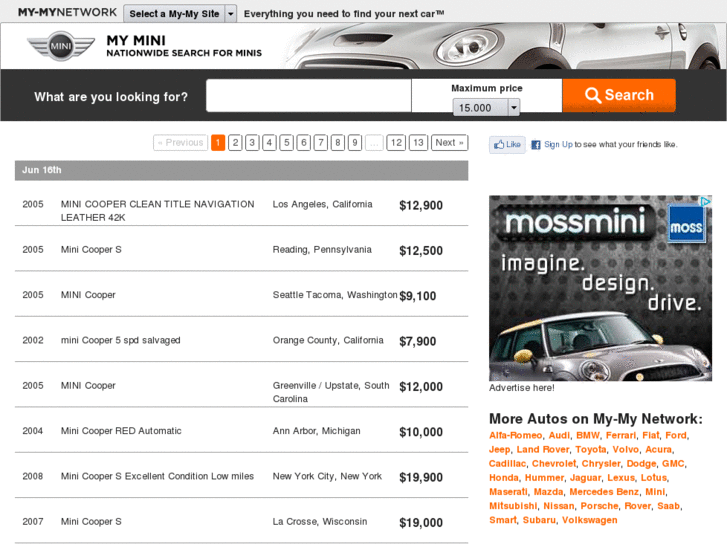This screenshot has width=727, height=545.
Task: Go to results page 5
Action: pos(287,143)
